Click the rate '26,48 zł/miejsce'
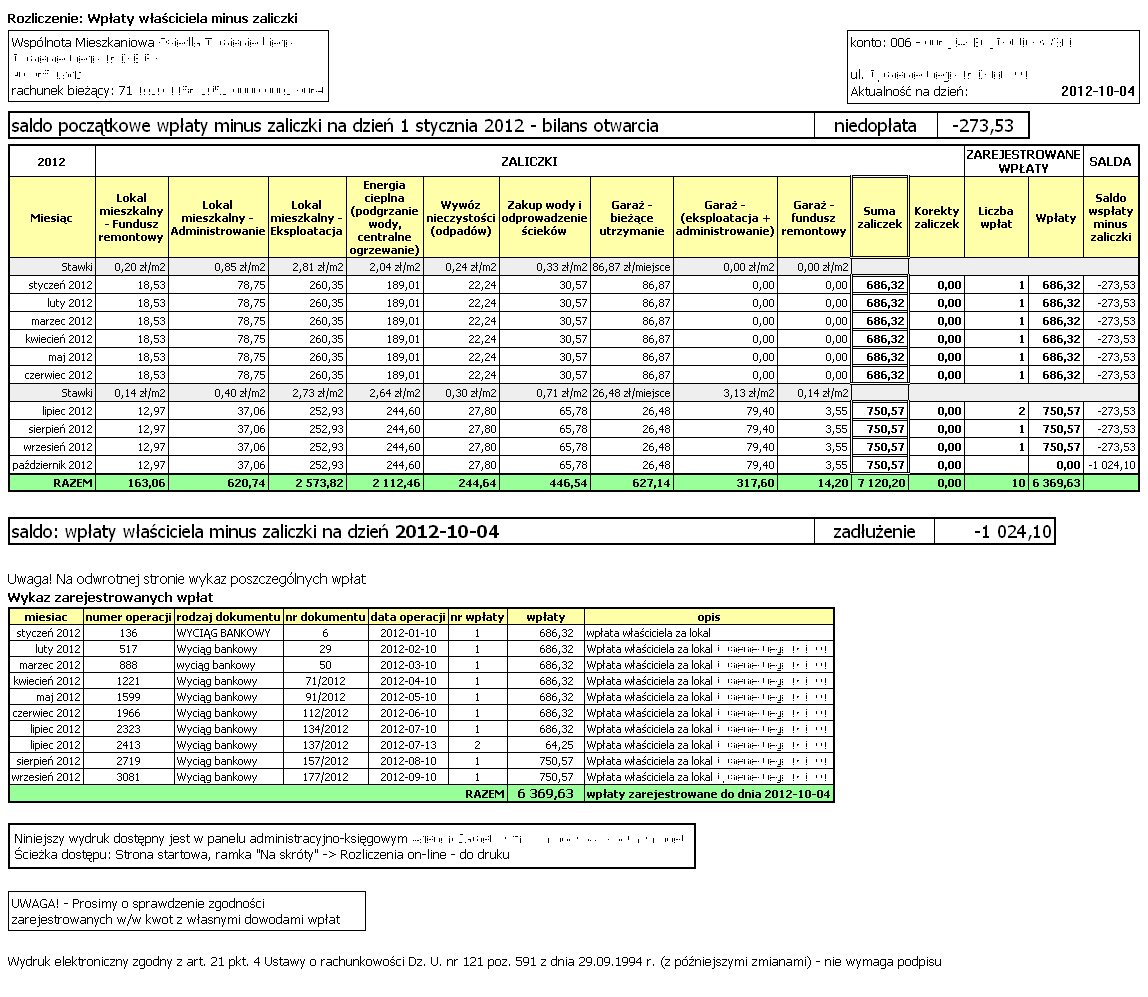The width and height of the screenshot is (1148, 997). (x=631, y=393)
